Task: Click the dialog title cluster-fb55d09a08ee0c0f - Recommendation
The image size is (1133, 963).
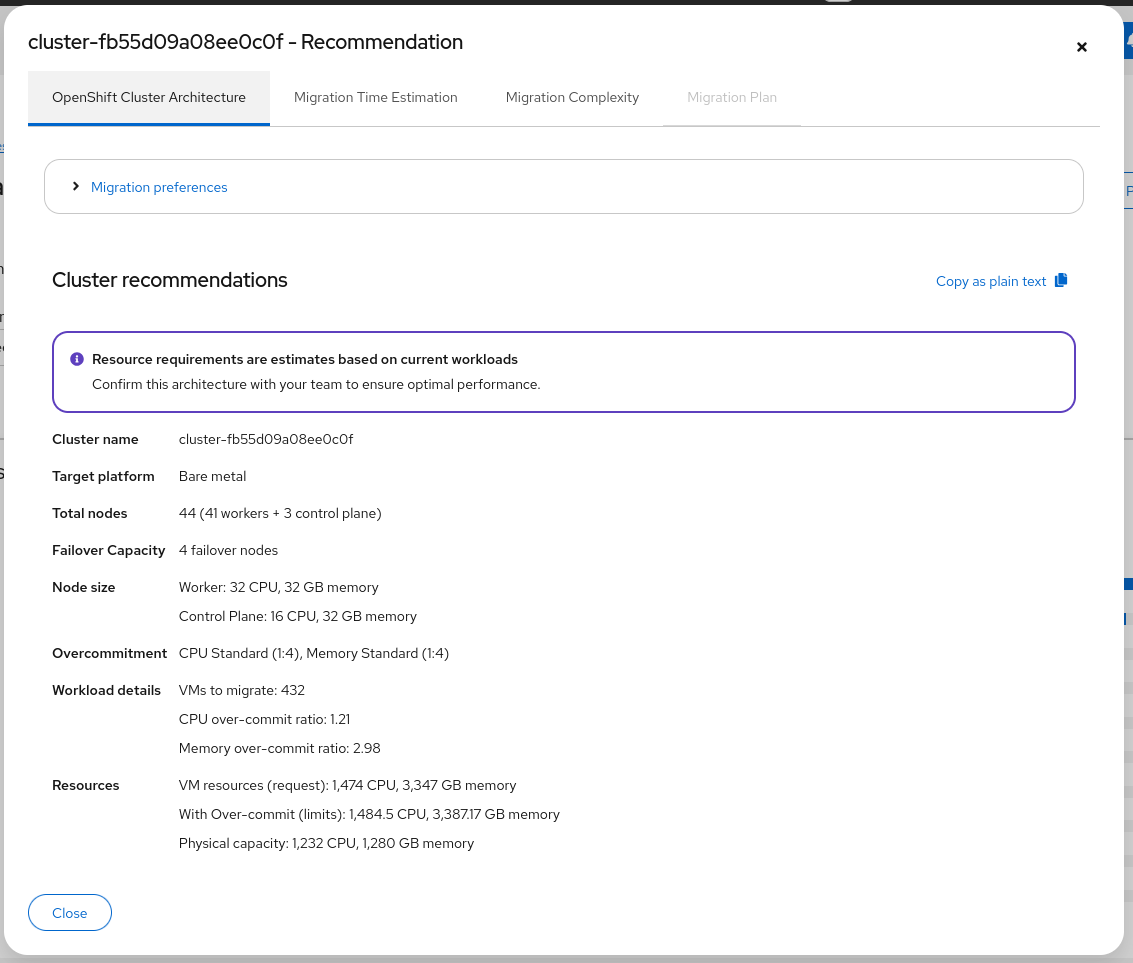Action: tap(246, 42)
